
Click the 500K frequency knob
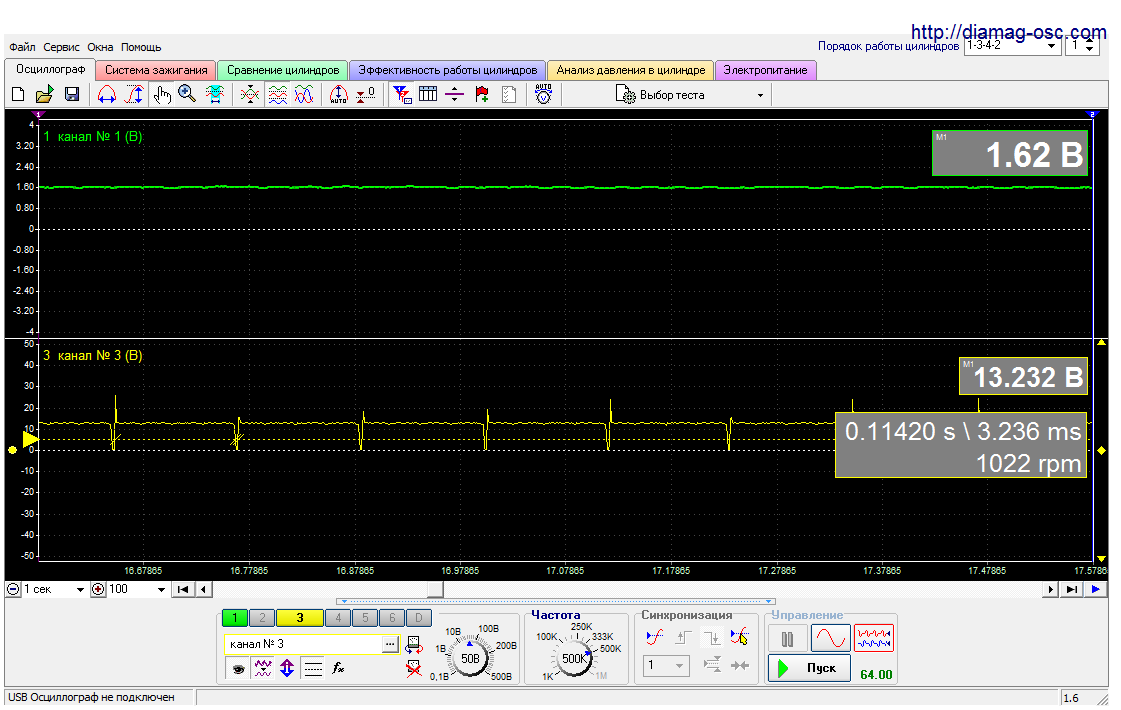(575, 659)
